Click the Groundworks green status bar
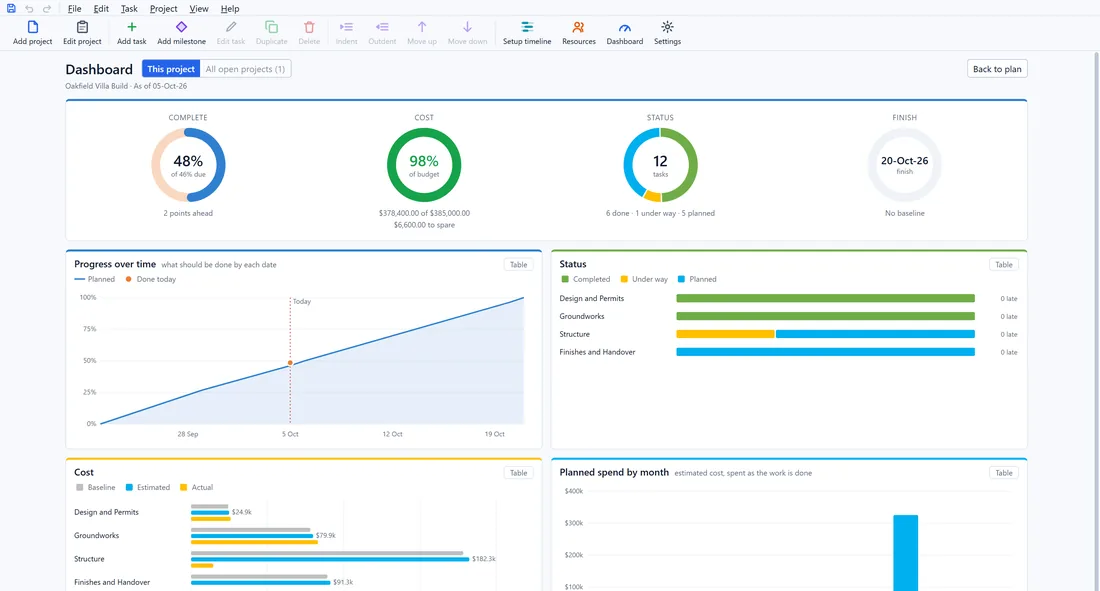Screen dimensions: 1100x591 [826, 317]
